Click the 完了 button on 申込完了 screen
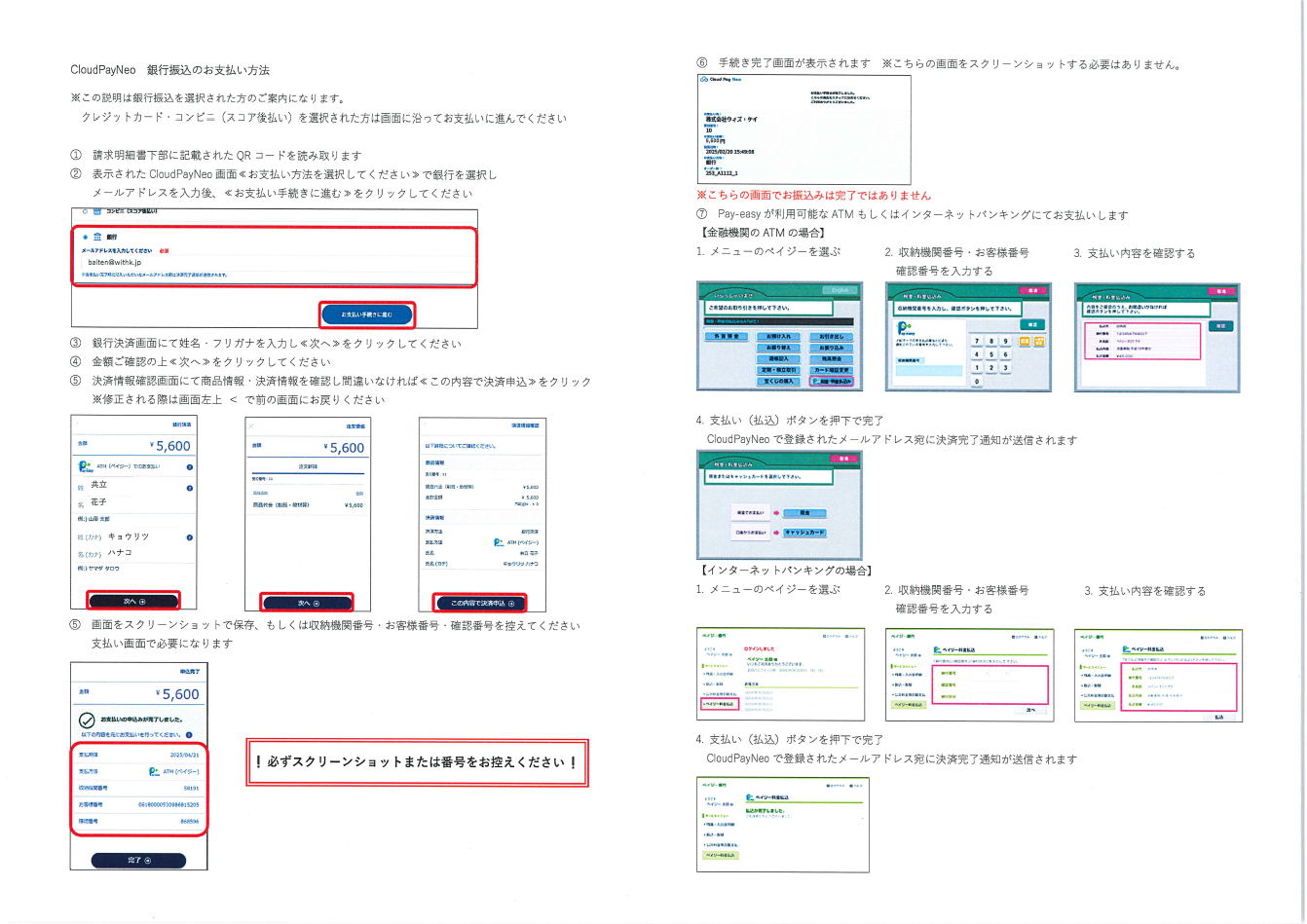The height and width of the screenshot is (924, 1307). click(x=138, y=860)
